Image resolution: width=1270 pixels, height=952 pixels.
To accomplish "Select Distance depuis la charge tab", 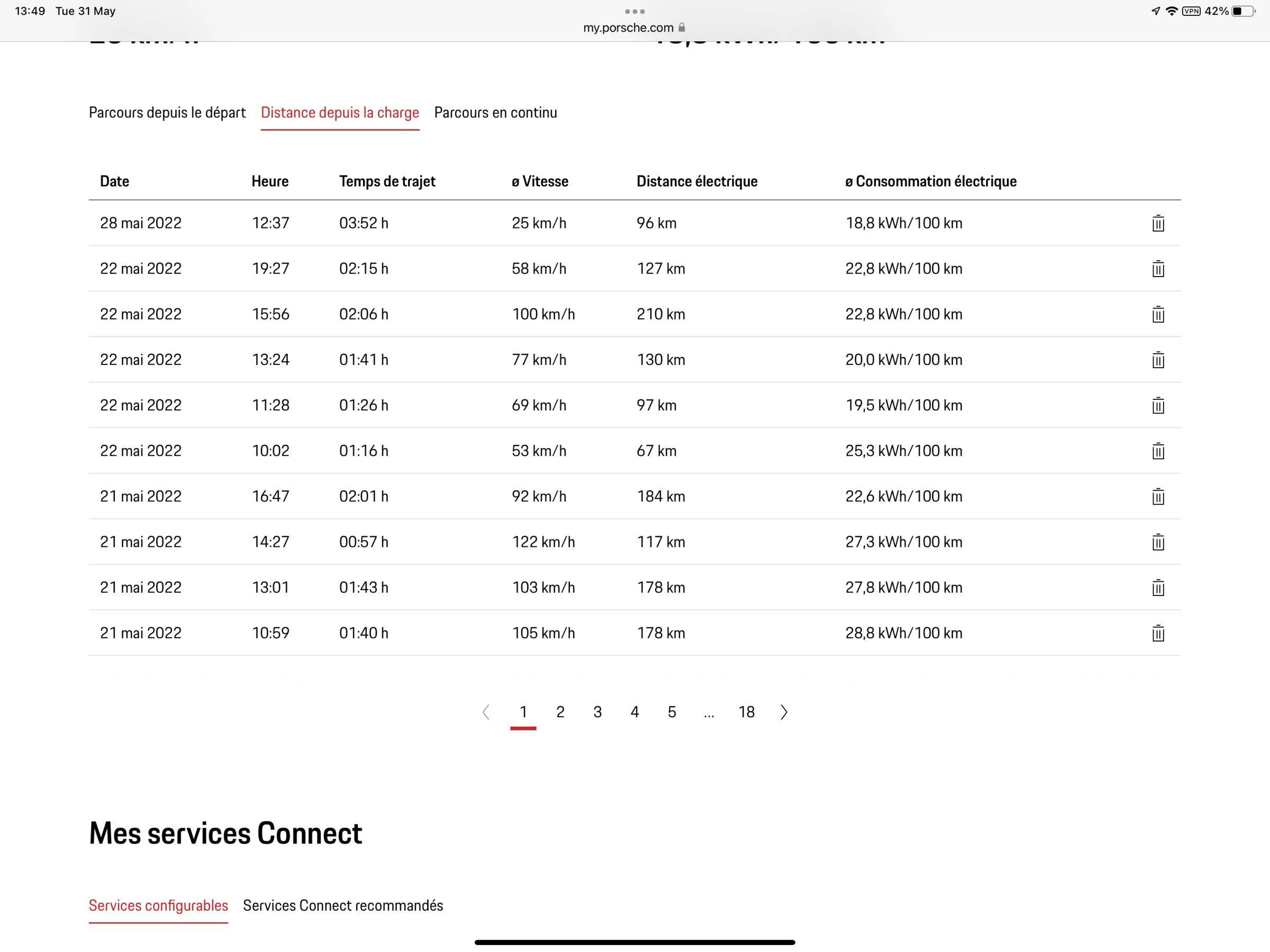I will 340,113.
